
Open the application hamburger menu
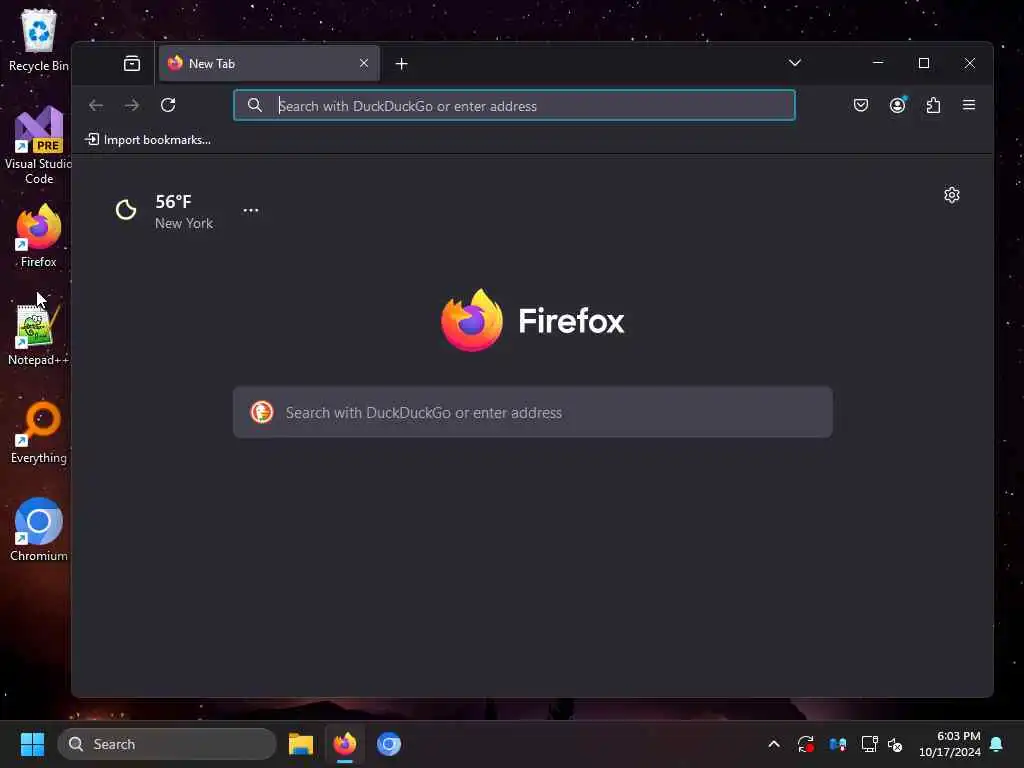point(968,105)
